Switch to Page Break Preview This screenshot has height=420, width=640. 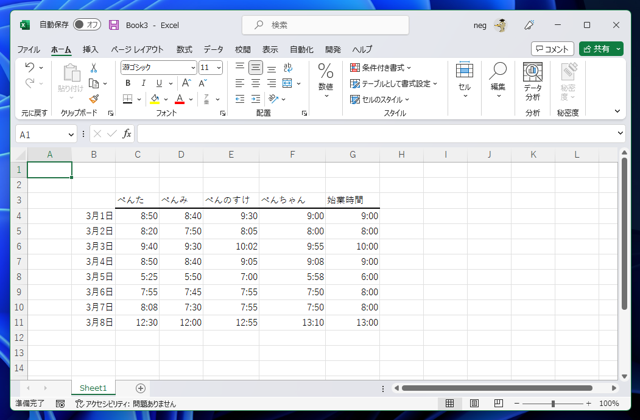498,403
